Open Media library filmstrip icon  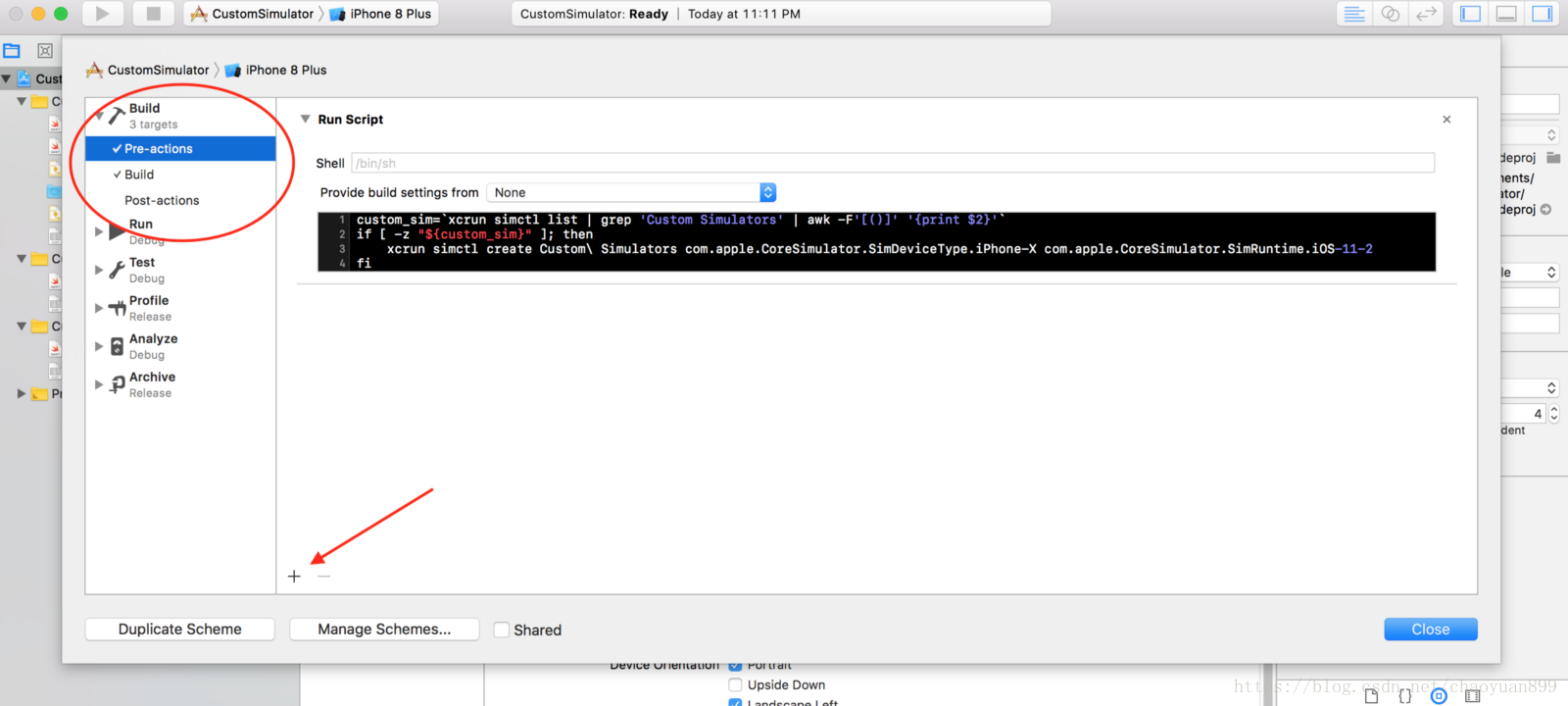pos(1472,696)
